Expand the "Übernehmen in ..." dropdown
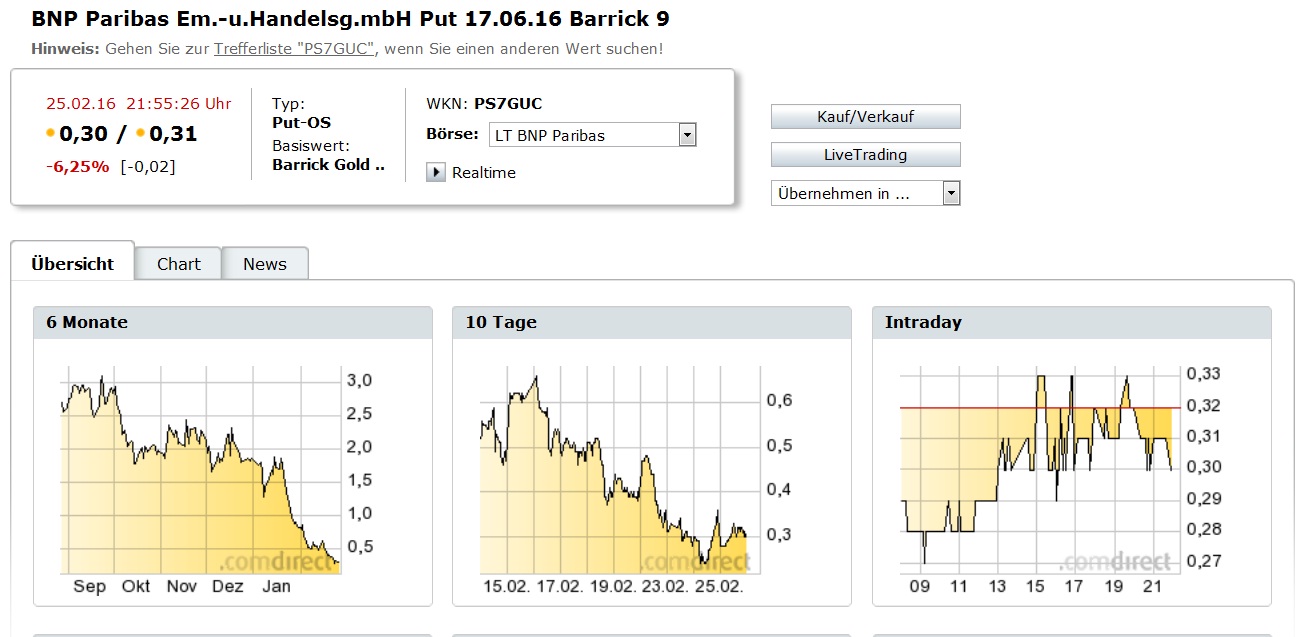Viewport: 1309px width, 637px height. click(951, 193)
